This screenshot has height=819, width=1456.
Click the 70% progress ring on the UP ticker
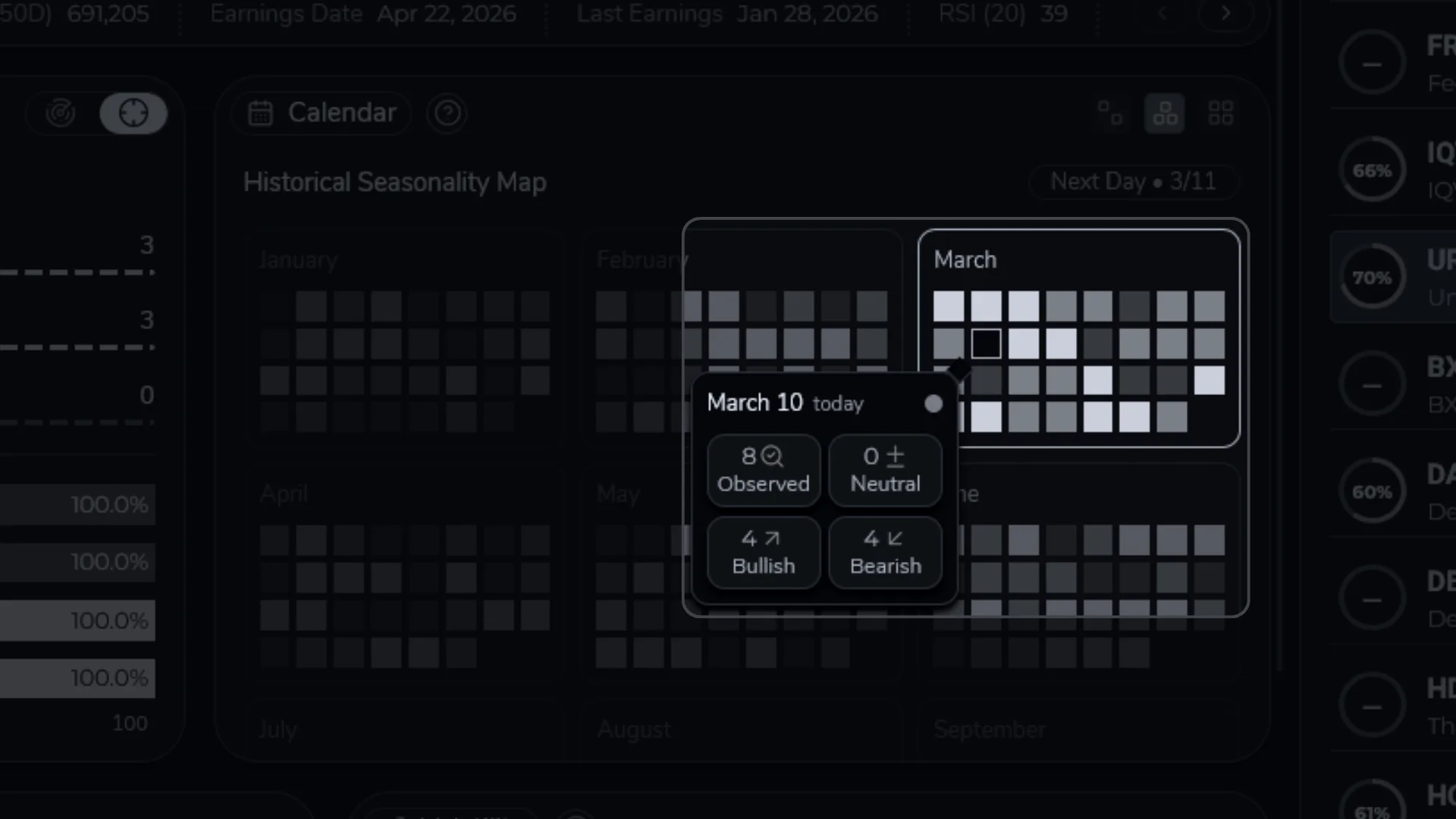pyautogui.click(x=1373, y=277)
